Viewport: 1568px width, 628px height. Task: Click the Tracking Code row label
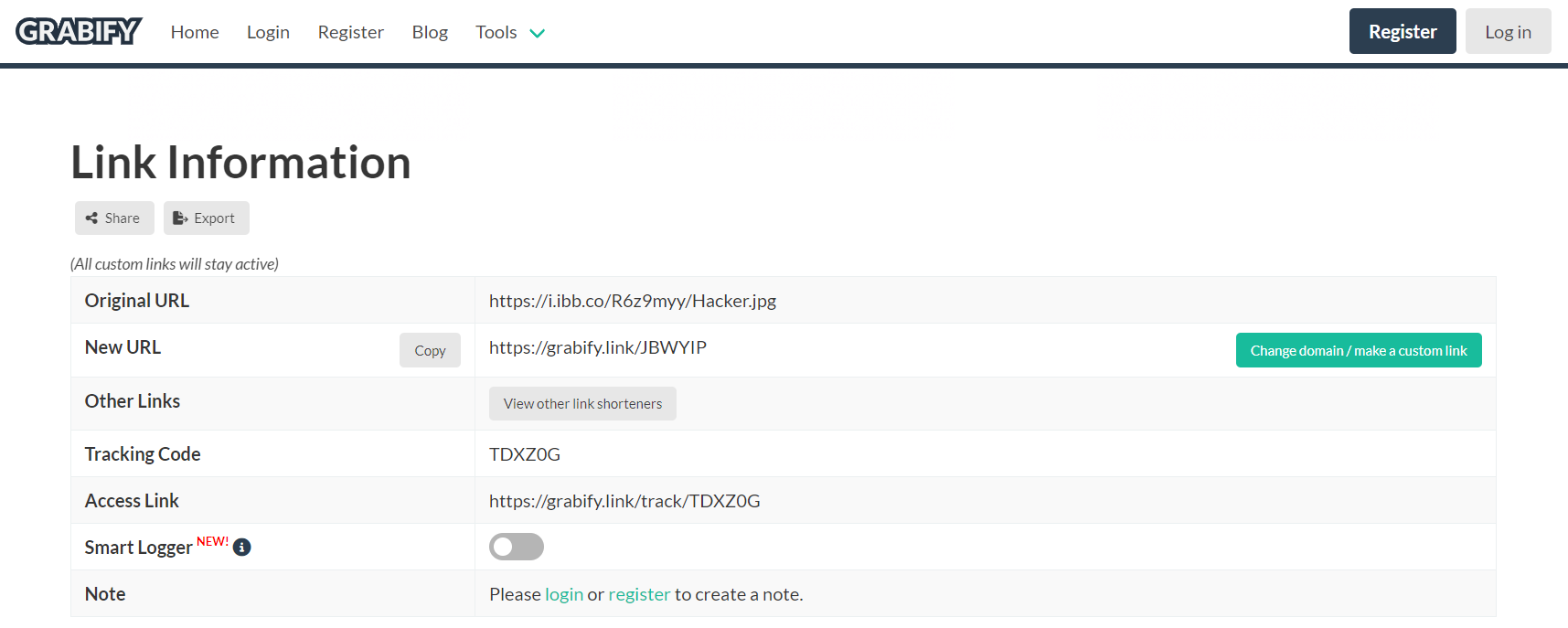click(143, 454)
